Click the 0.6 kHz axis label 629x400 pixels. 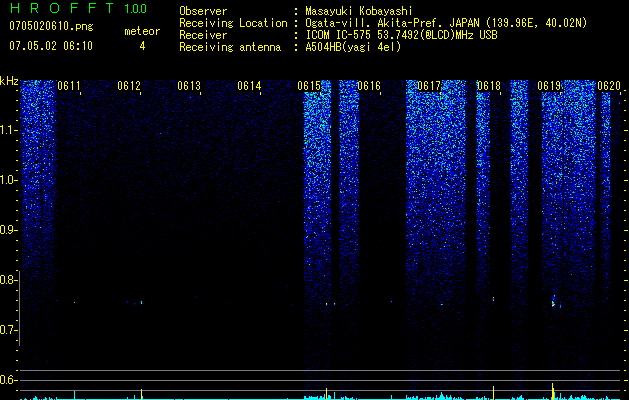9,380
